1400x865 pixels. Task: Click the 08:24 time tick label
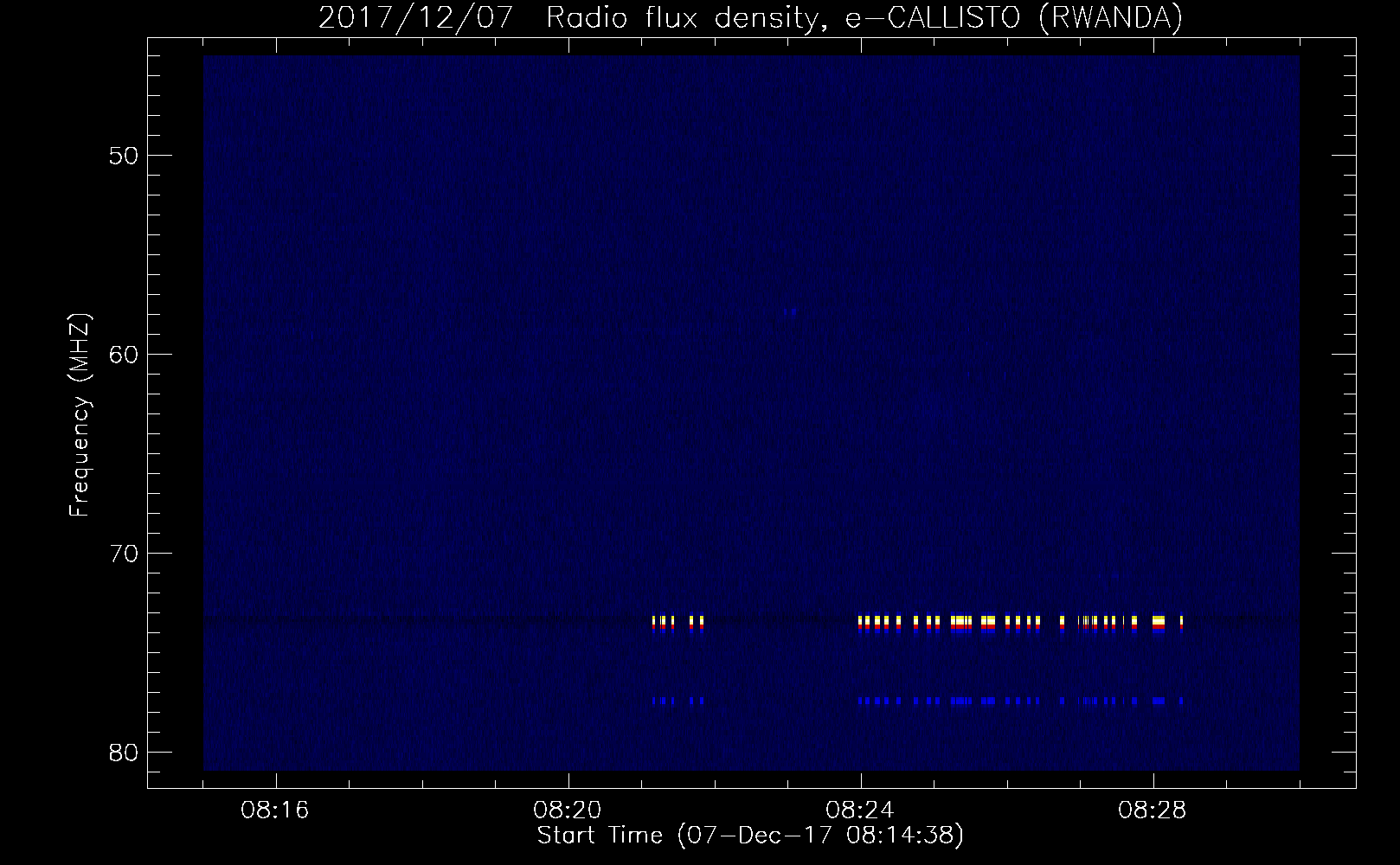(860, 811)
